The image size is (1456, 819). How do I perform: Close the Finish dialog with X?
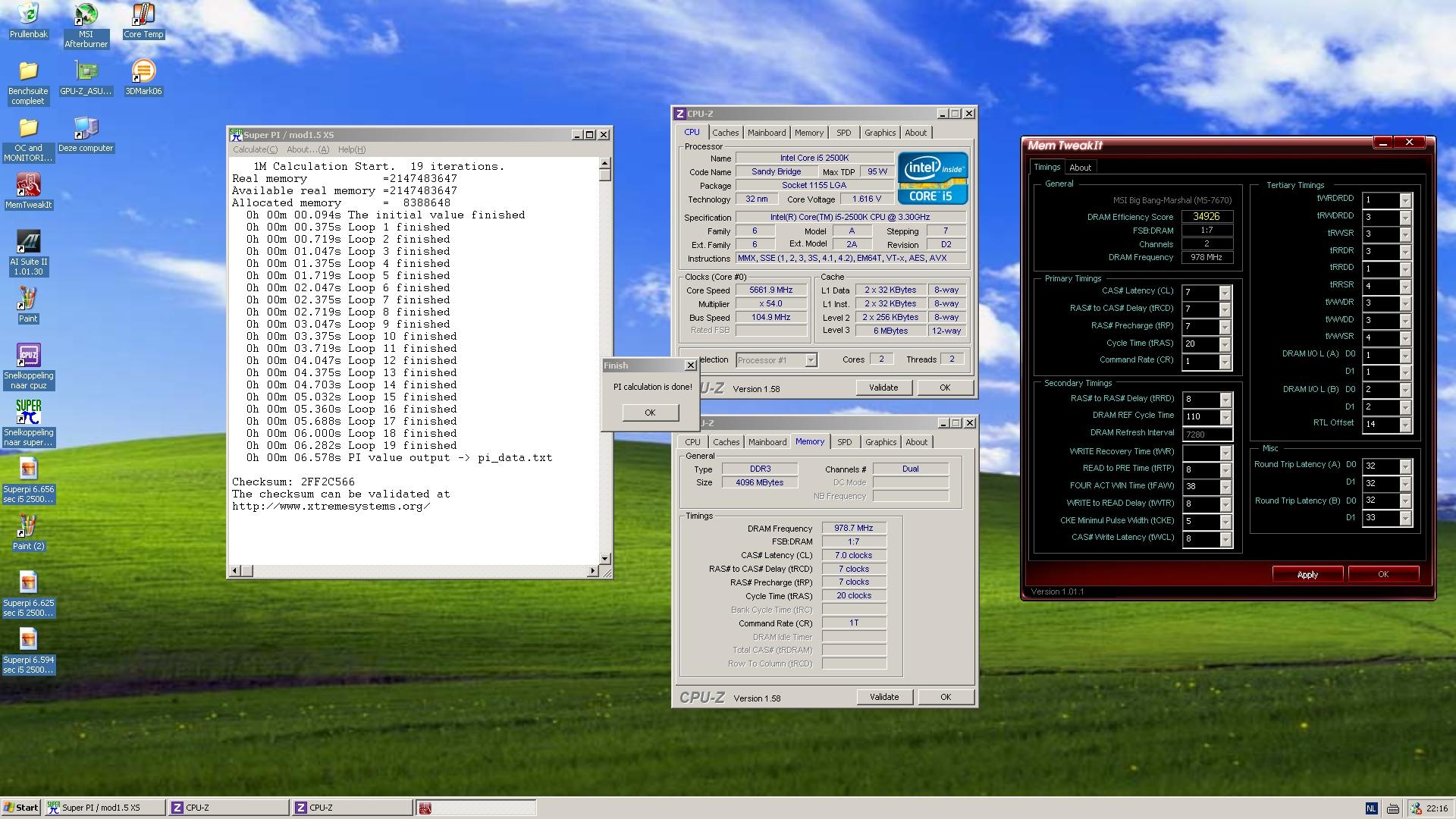tap(690, 366)
